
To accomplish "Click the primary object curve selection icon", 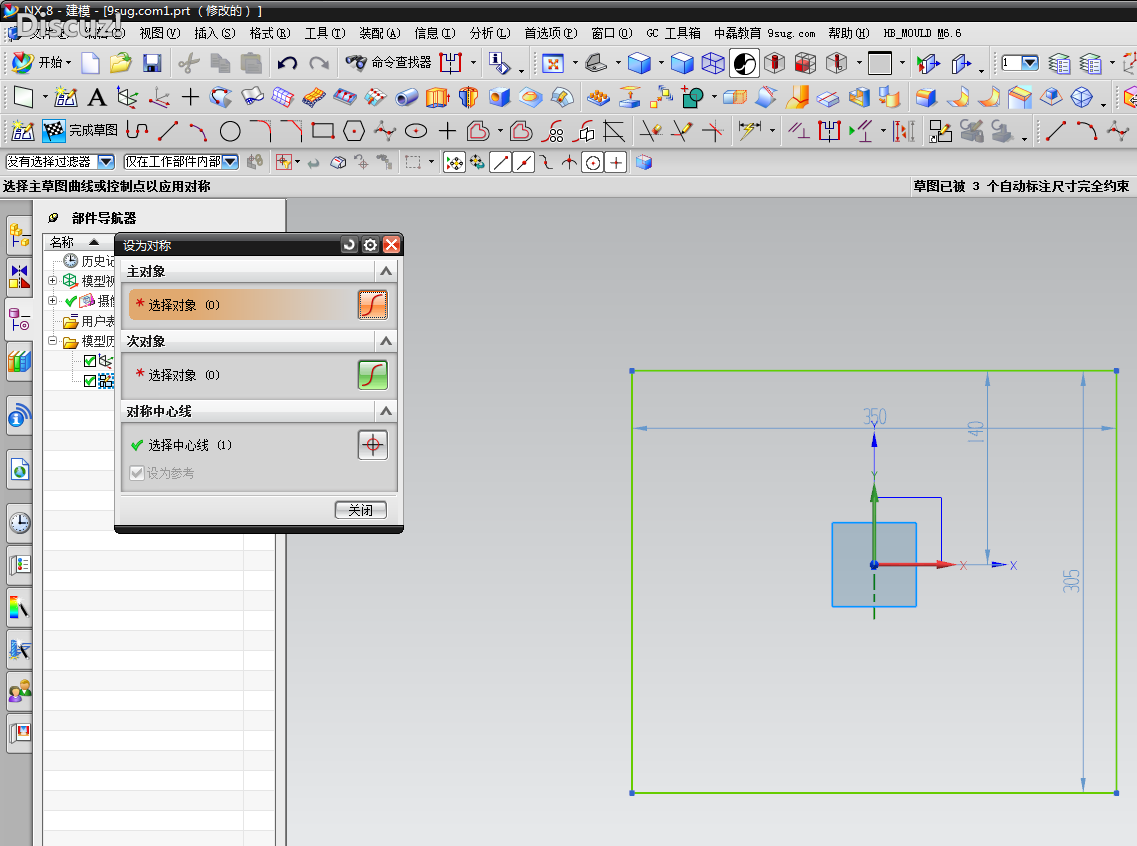I will click(373, 305).
